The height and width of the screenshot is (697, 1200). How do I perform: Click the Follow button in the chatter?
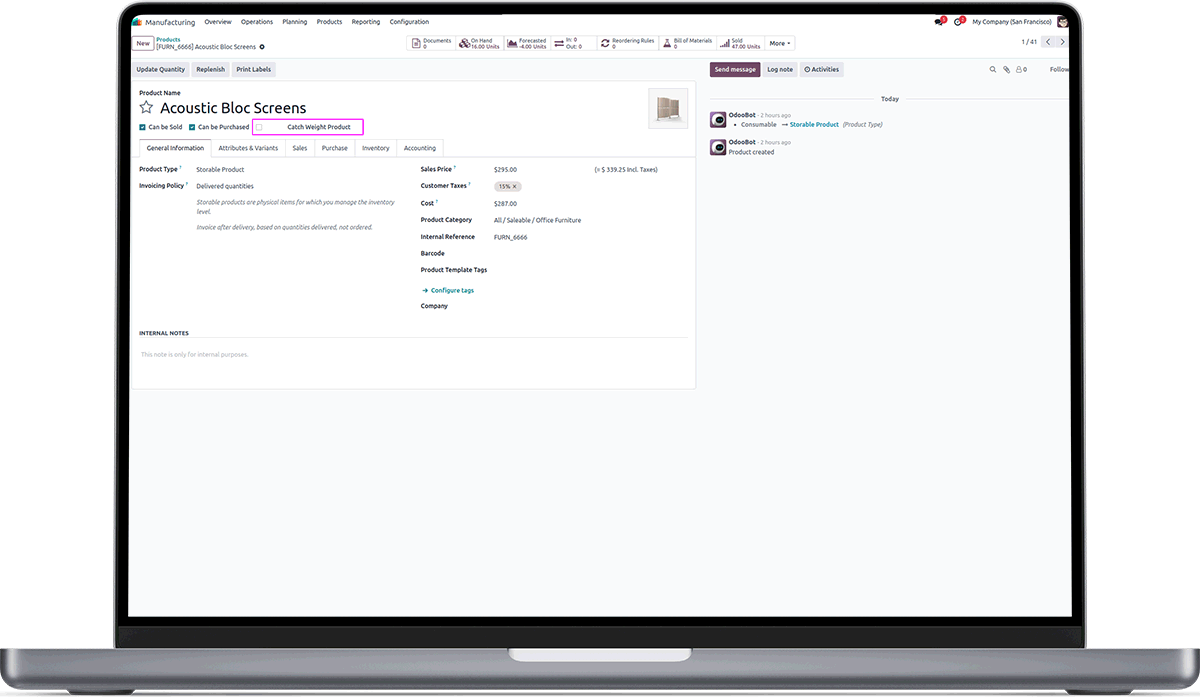[1059, 70]
